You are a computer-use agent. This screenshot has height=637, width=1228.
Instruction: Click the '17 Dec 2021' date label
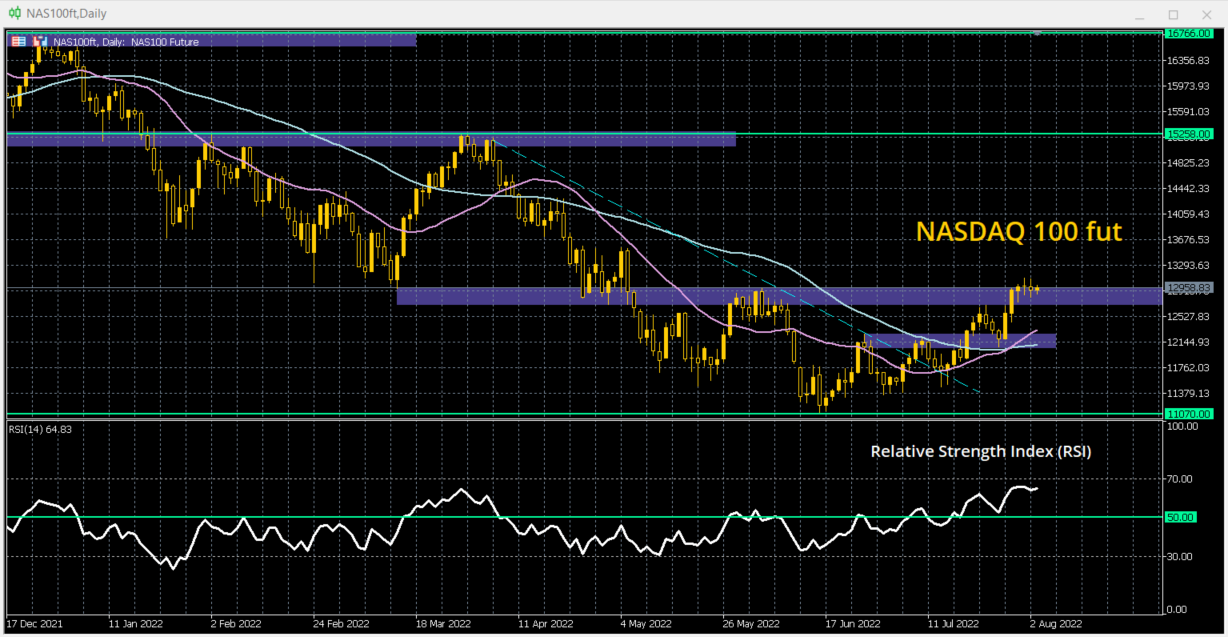34,622
